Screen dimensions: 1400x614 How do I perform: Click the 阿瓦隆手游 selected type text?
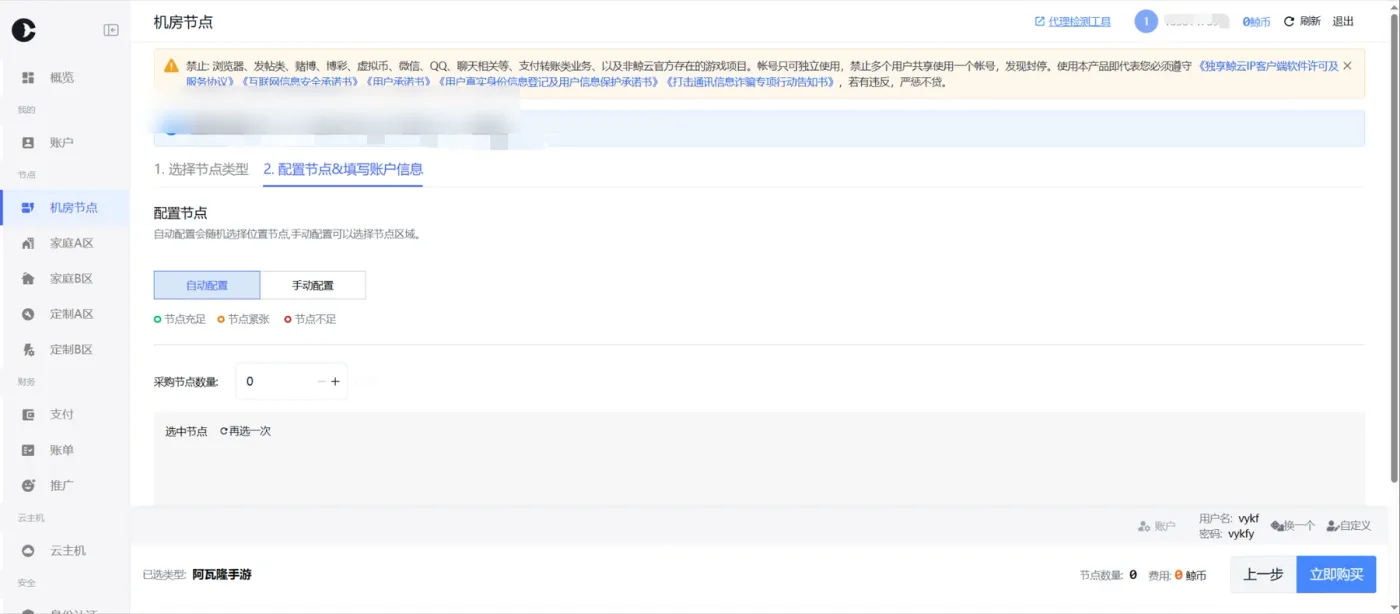pos(222,574)
